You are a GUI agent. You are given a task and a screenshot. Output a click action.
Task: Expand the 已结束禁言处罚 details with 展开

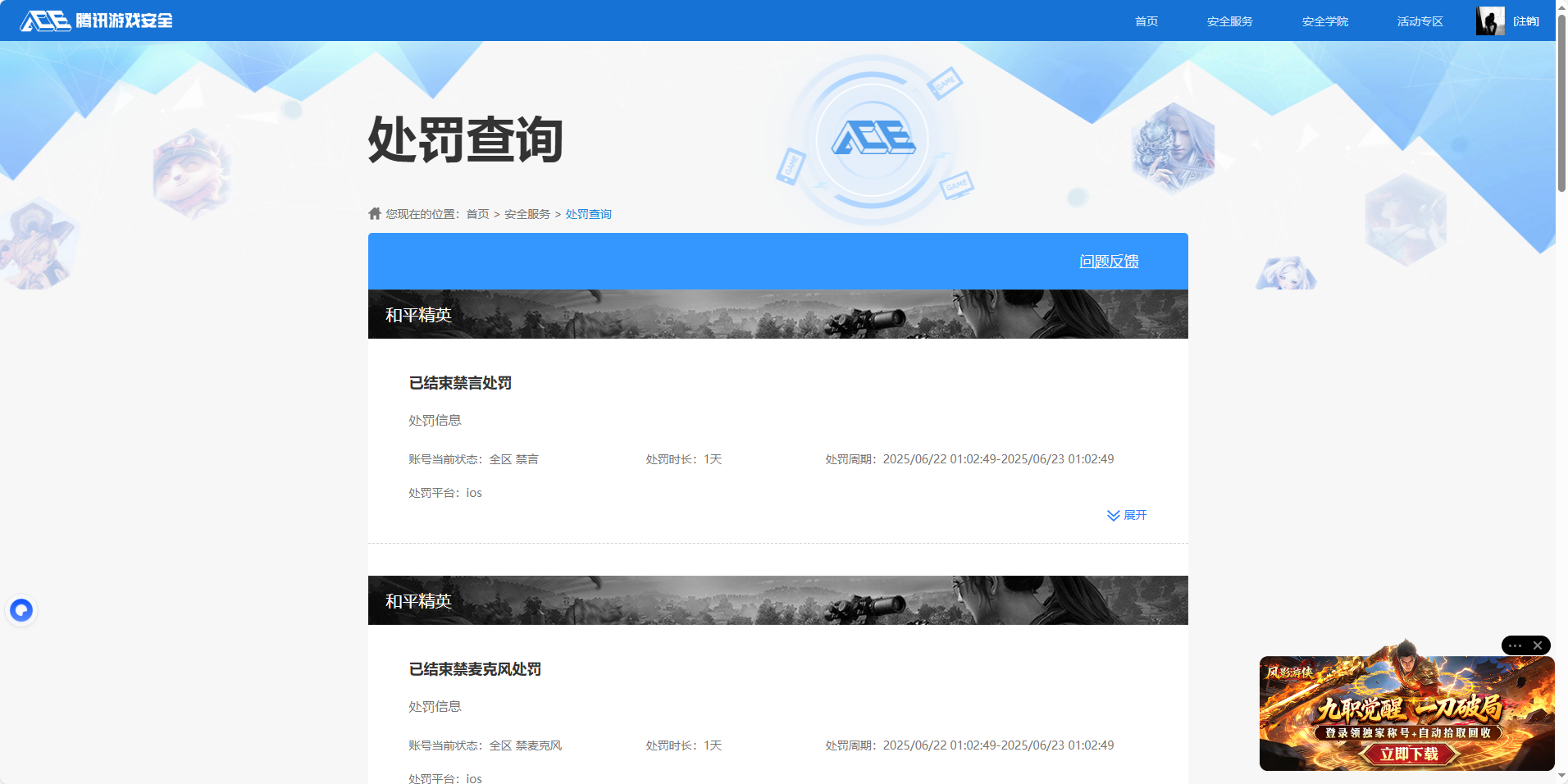[1127, 515]
